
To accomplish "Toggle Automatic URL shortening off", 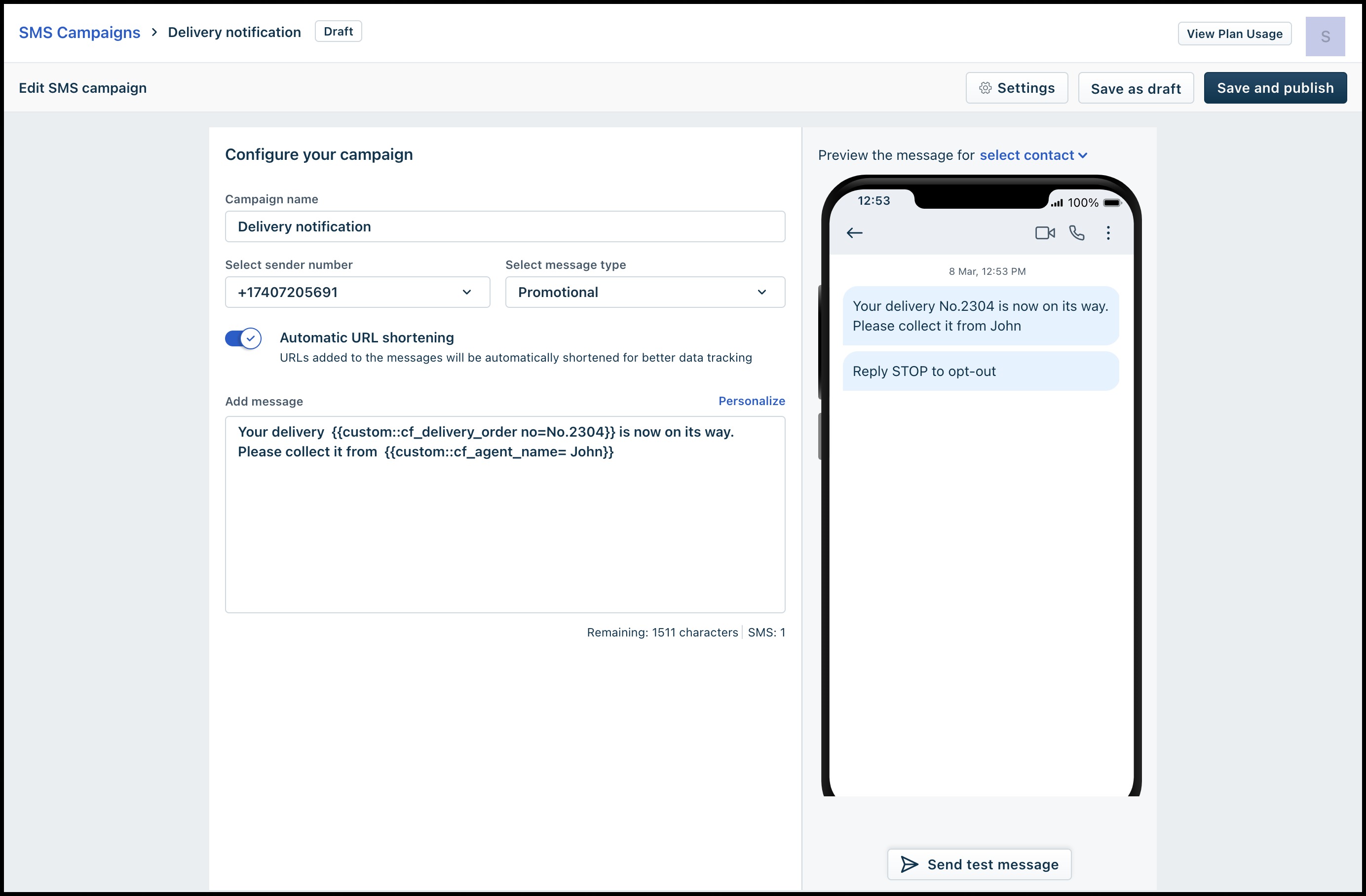I will click(x=243, y=338).
